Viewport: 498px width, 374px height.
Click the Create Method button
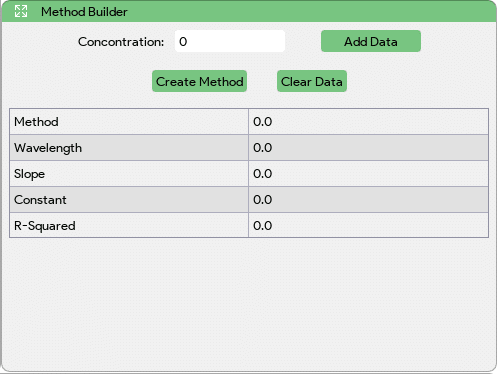pyautogui.click(x=199, y=81)
